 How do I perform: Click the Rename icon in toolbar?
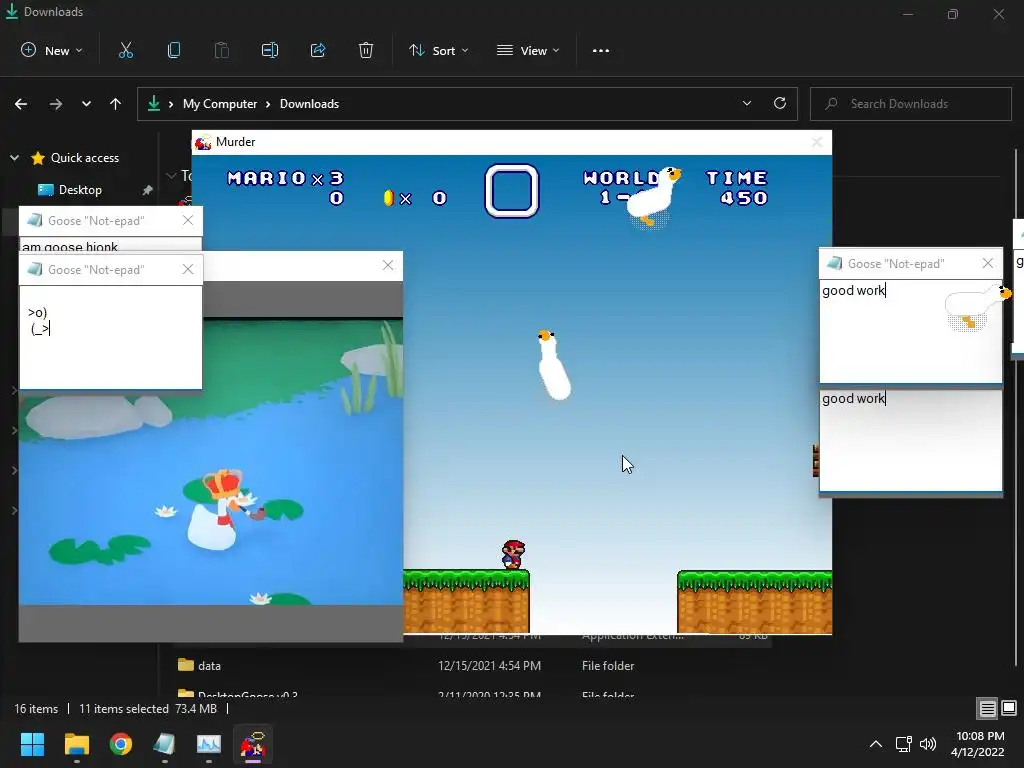270,50
